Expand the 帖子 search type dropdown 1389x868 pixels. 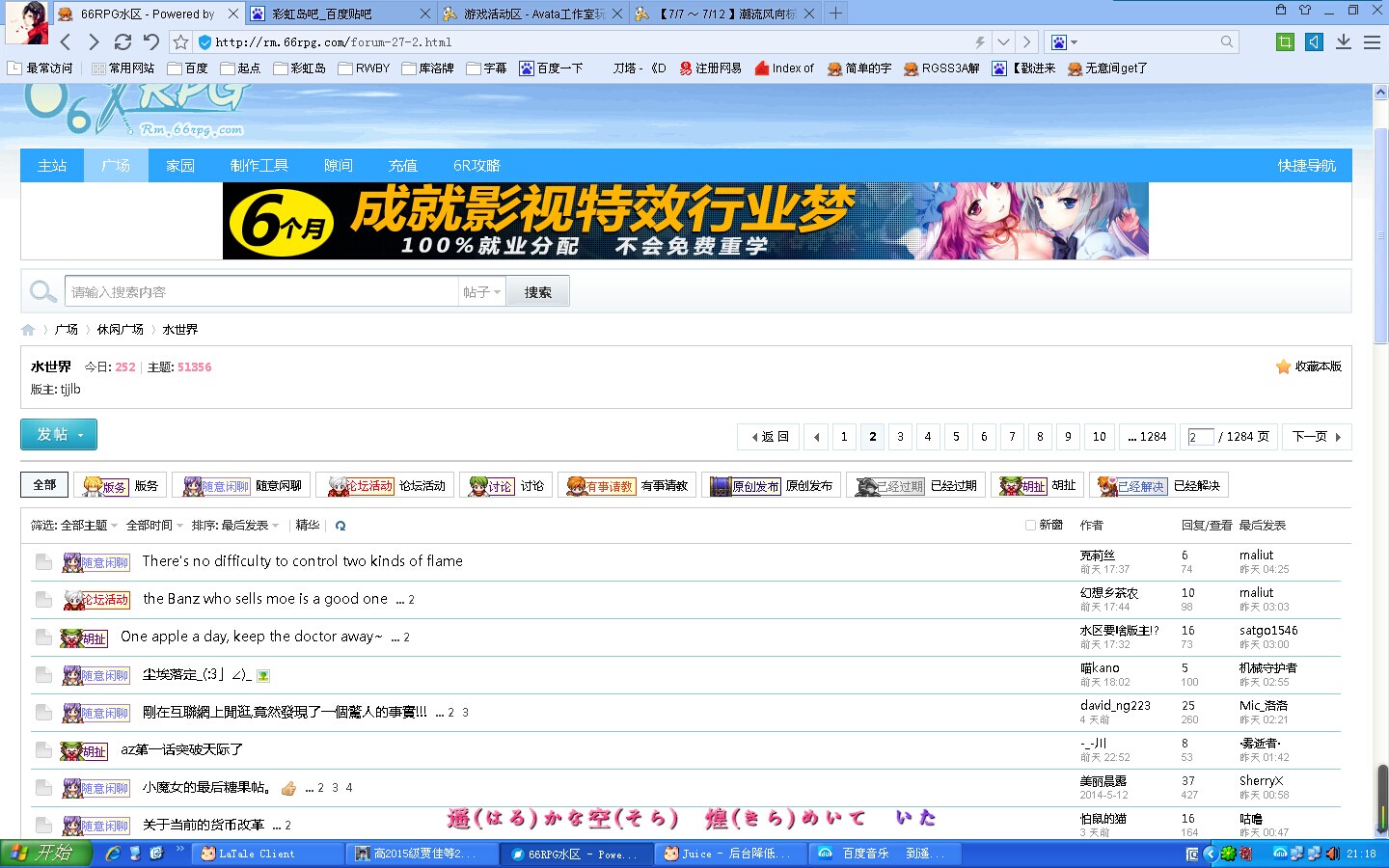[481, 292]
